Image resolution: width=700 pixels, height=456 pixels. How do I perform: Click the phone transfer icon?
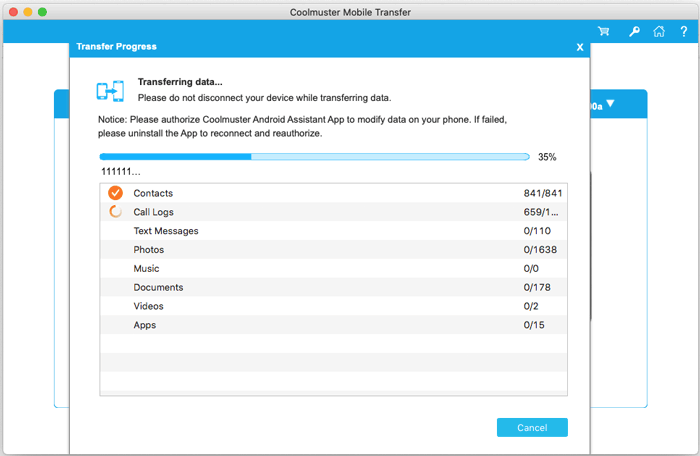click(x=110, y=91)
